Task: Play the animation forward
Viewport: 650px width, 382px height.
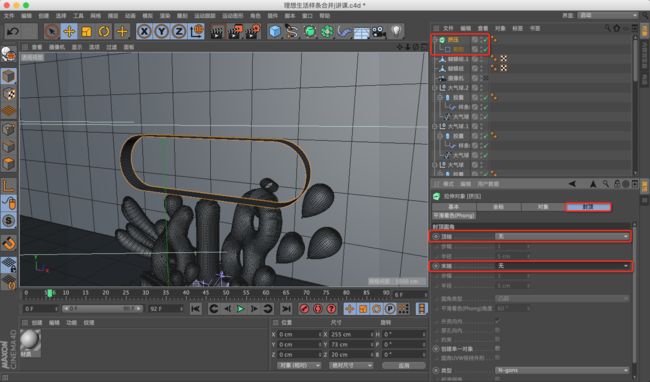Action: point(240,309)
